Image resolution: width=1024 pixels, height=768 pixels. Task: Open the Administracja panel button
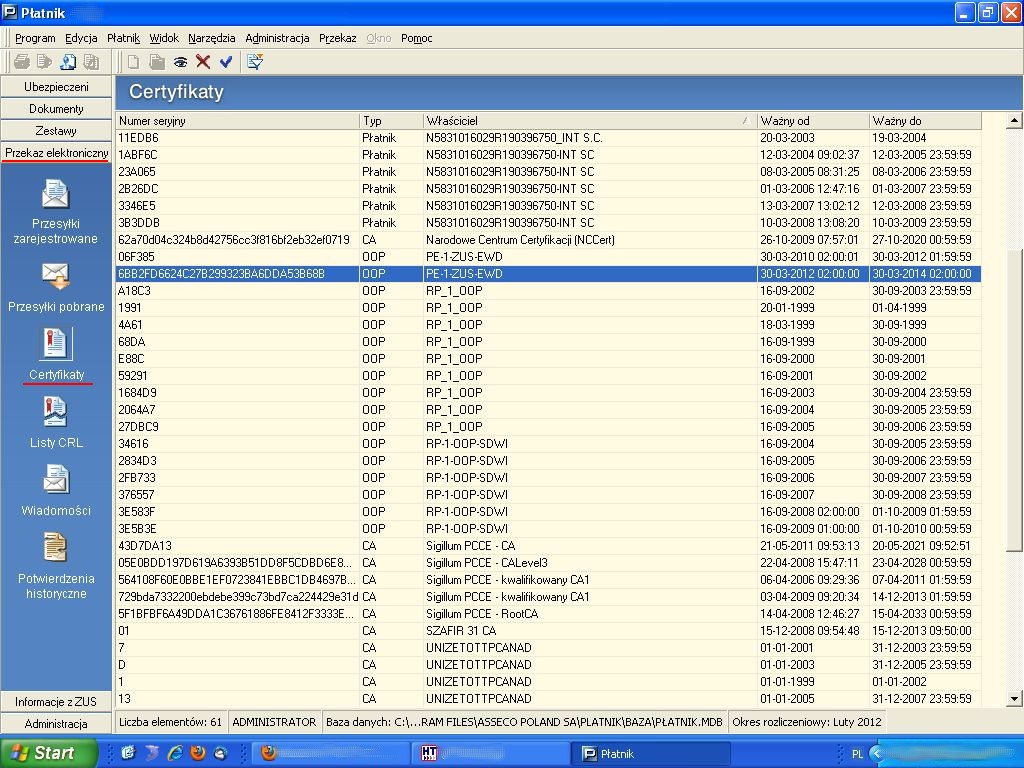[x=56, y=724]
